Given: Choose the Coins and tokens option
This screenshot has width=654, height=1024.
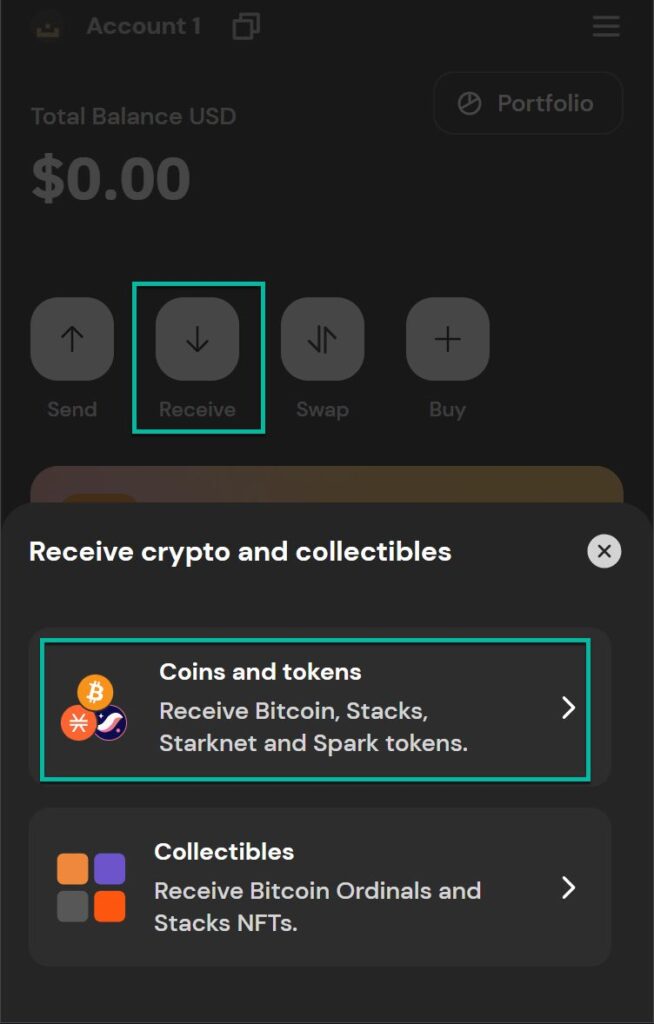Looking at the screenshot, I should [x=315, y=708].
